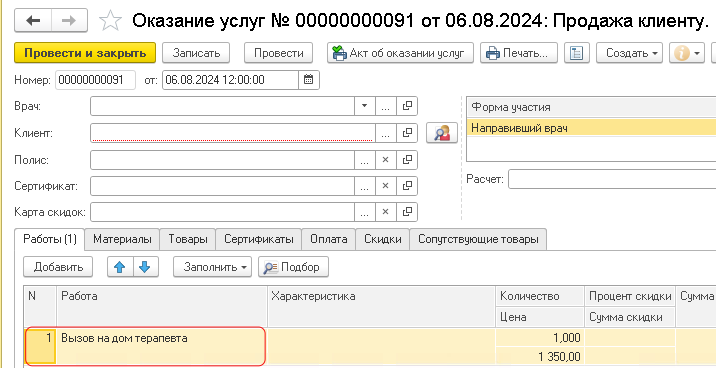
Task: Open the info icon dropdown
Action: pos(687,53)
